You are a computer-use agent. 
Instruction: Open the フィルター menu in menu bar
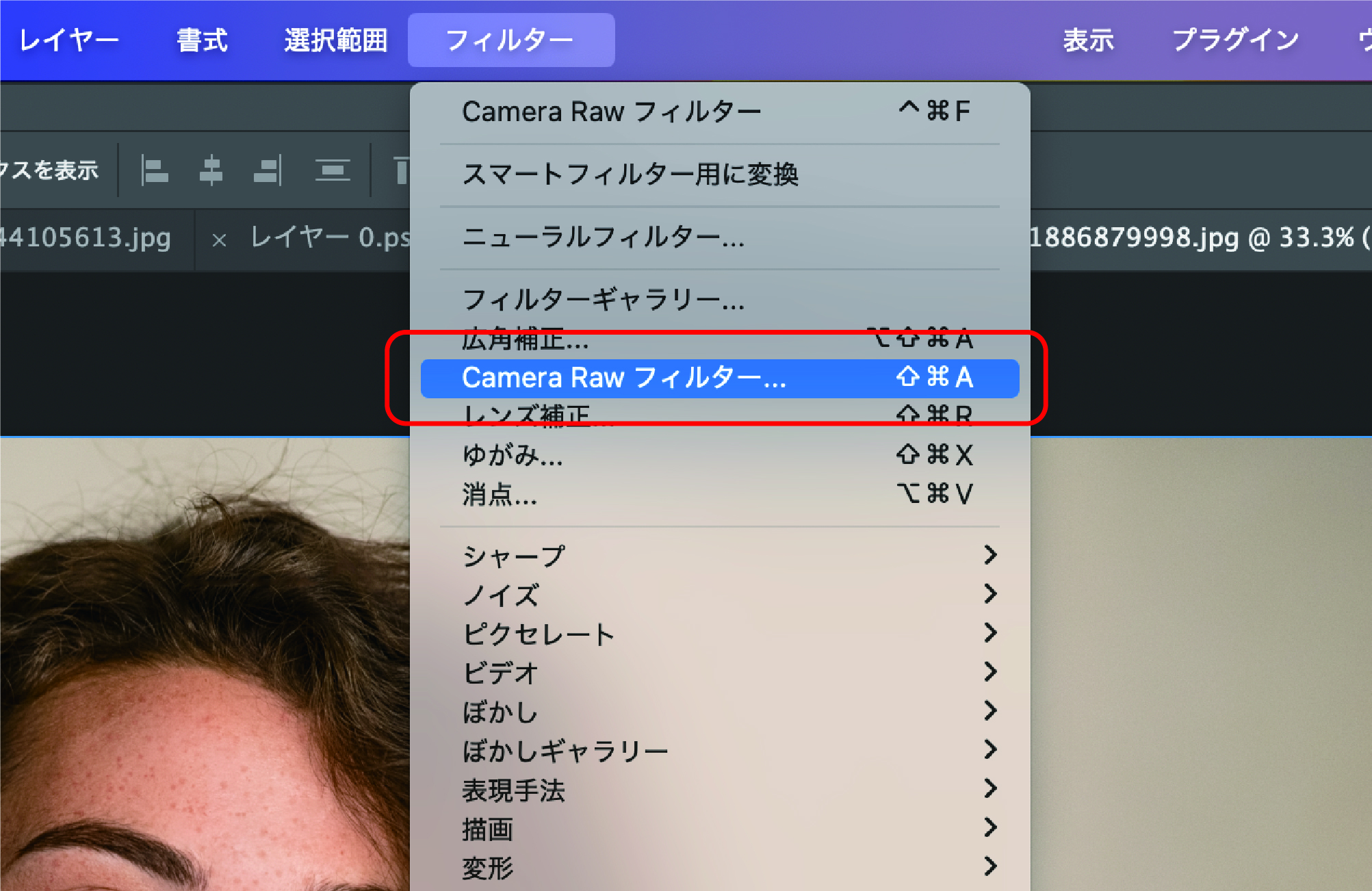510,40
